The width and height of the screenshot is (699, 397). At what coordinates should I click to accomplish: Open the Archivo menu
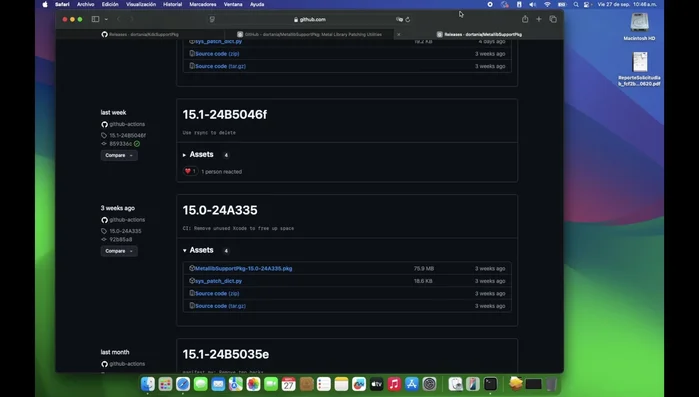click(86, 4)
